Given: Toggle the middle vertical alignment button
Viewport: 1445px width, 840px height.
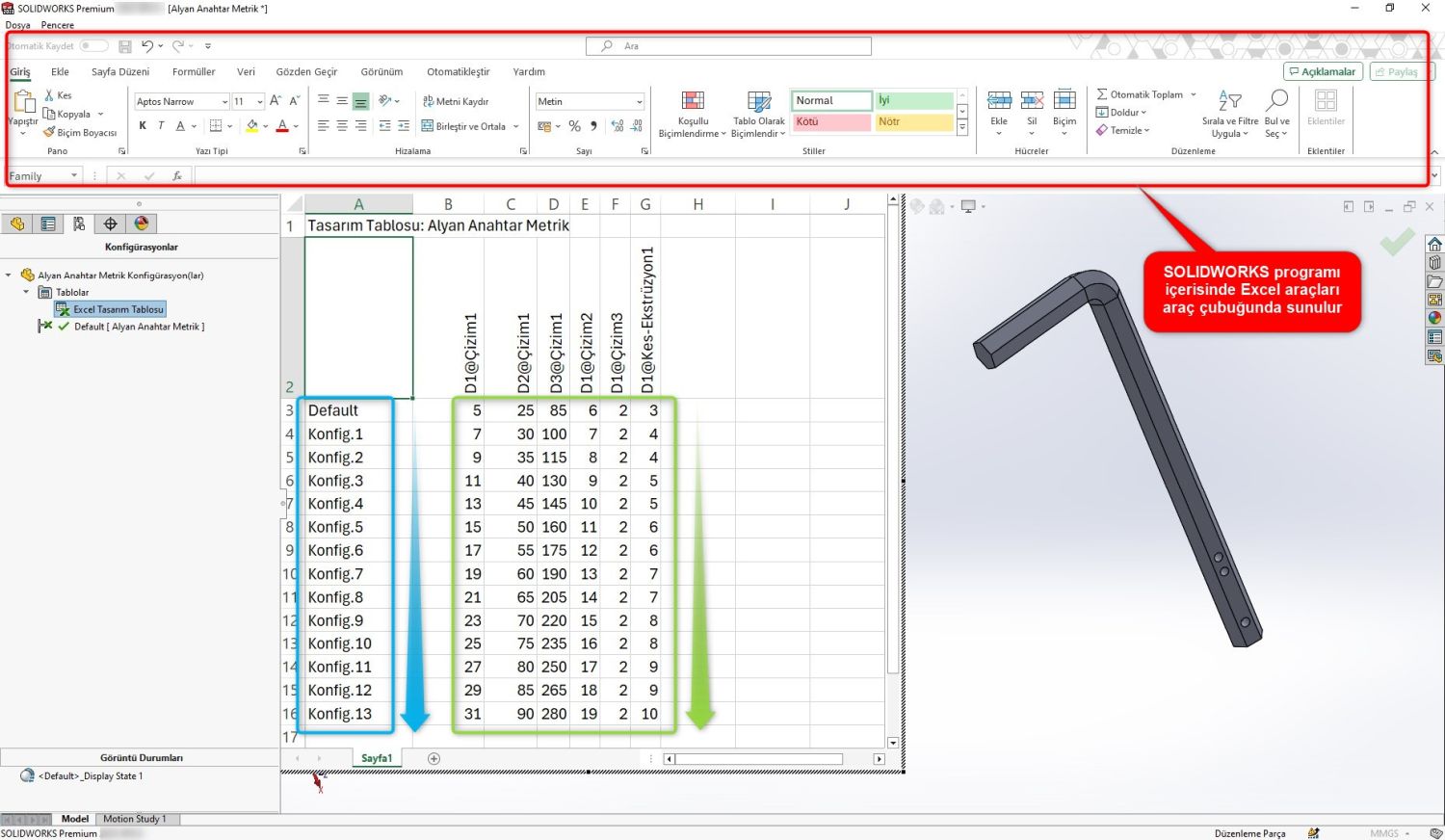Looking at the screenshot, I should 342,101.
